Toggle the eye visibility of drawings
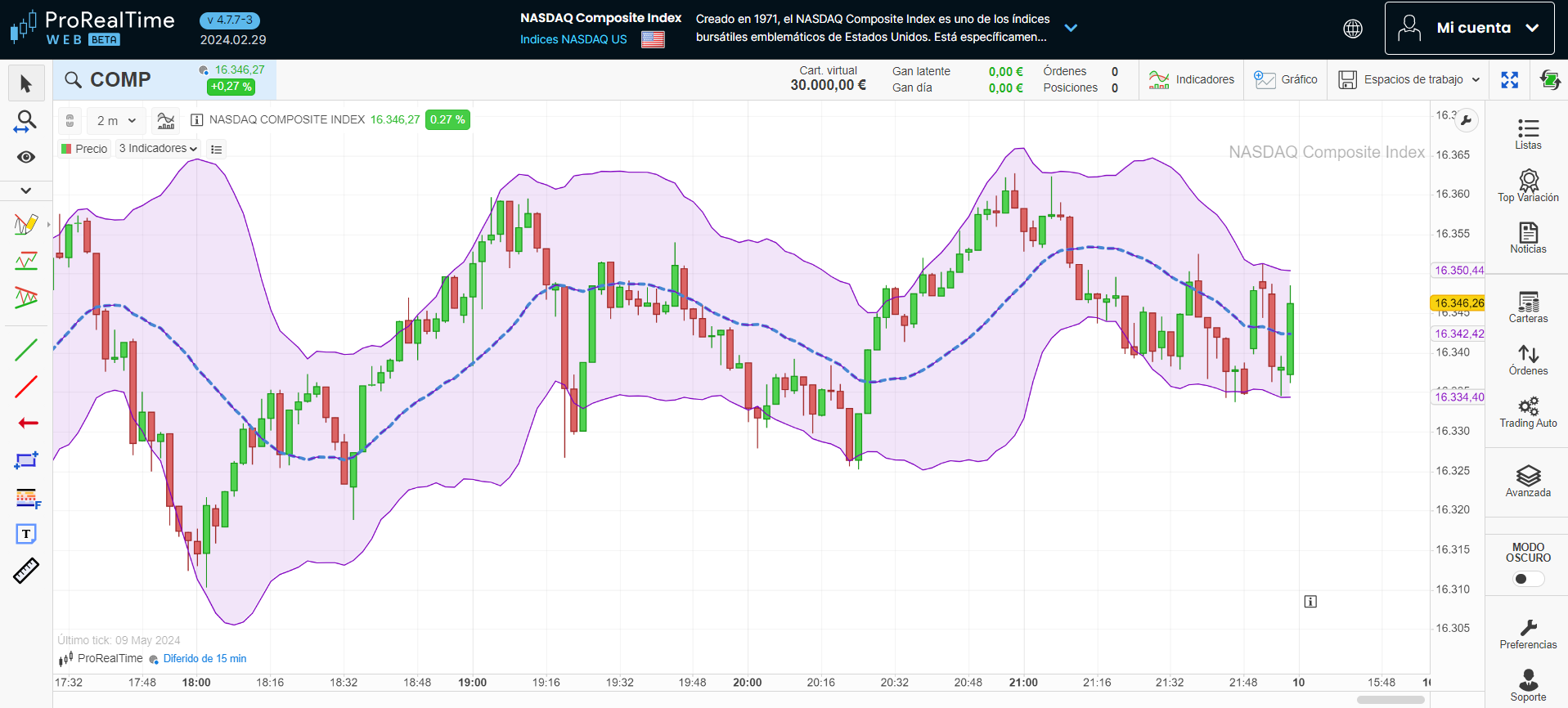The width and height of the screenshot is (1568, 708). 26,157
